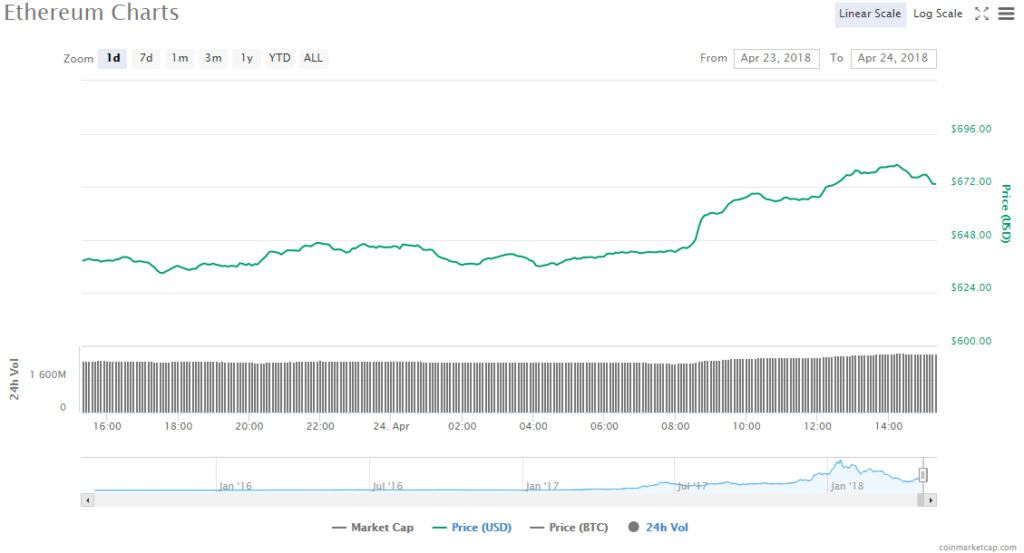The image size is (1024, 553).
Task: Open the chart hamburger menu
Action: (x=1005, y=14)
